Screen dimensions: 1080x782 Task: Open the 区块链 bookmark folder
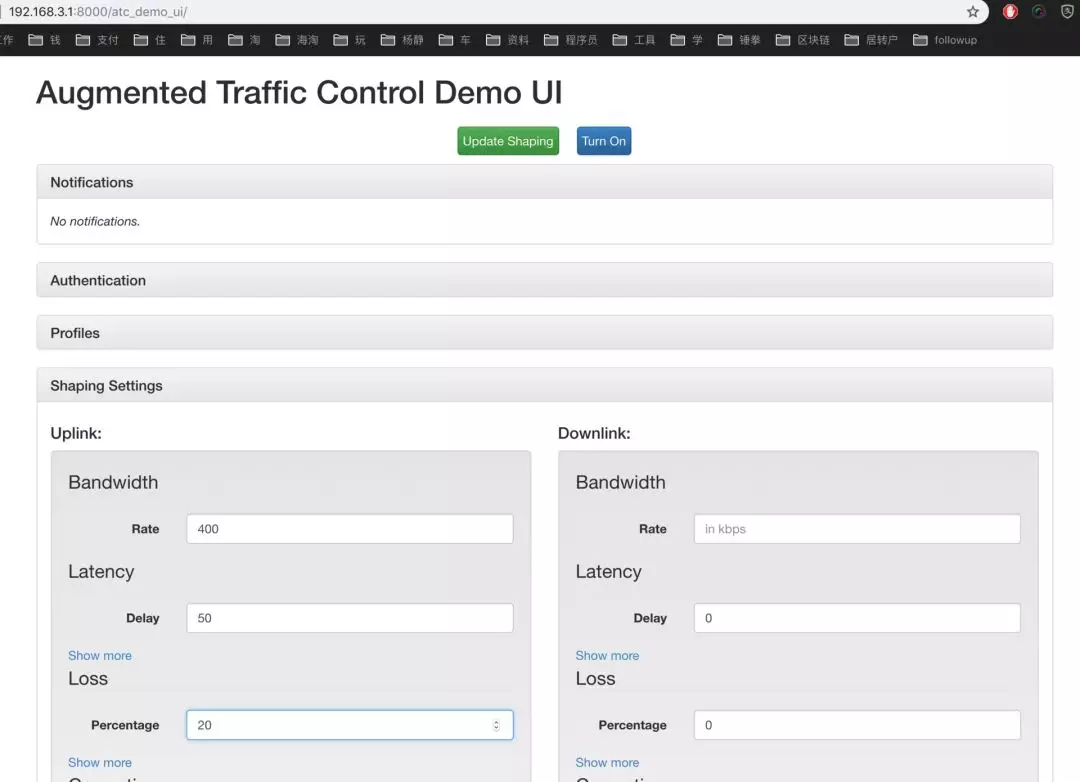[x=803, y=40]
